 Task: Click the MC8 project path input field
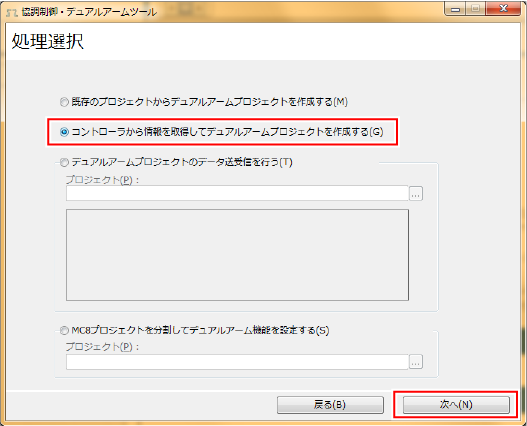click(x=237, y=362)
